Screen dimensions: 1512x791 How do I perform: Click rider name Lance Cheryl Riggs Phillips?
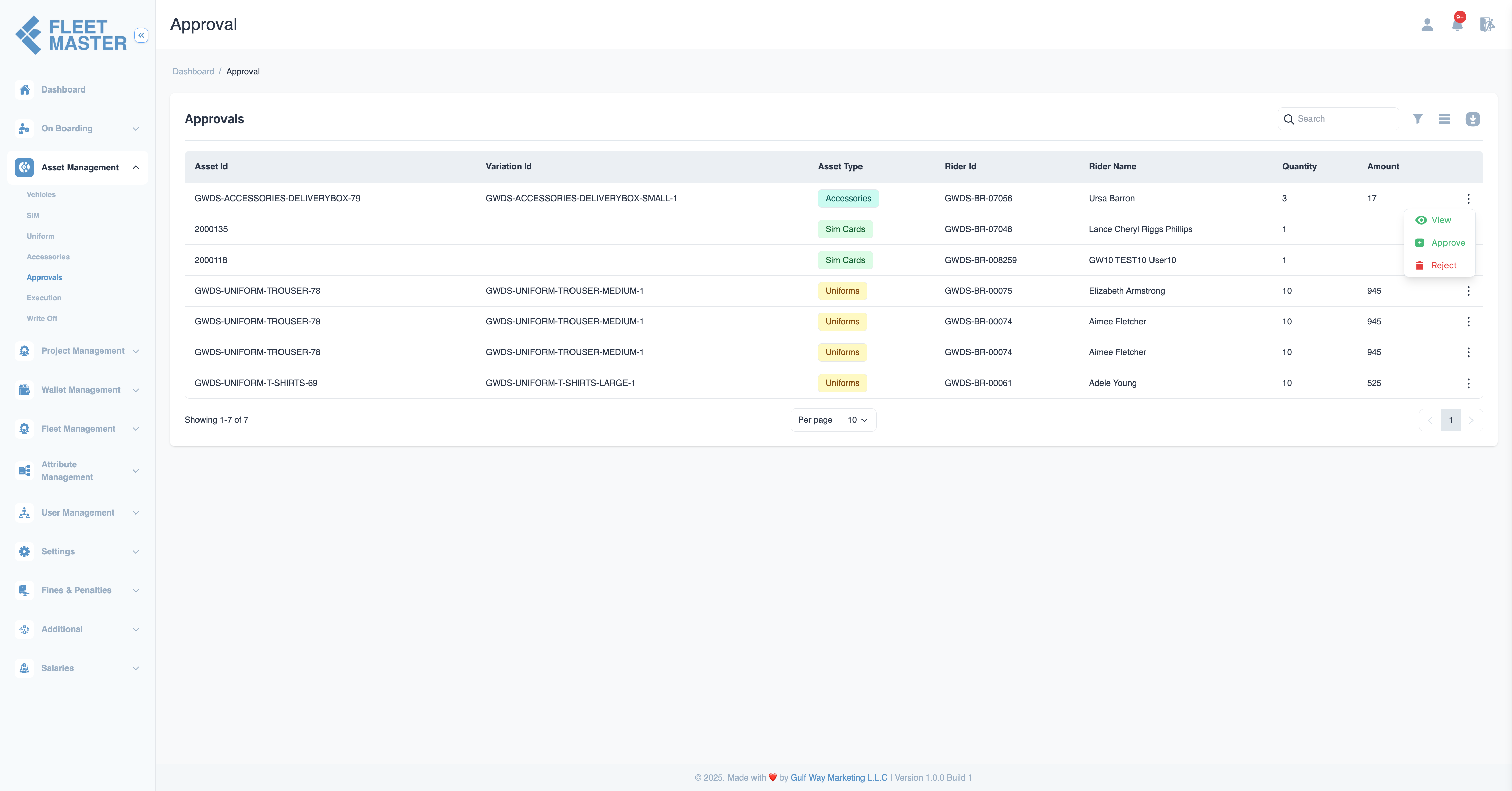point(1140,230)
